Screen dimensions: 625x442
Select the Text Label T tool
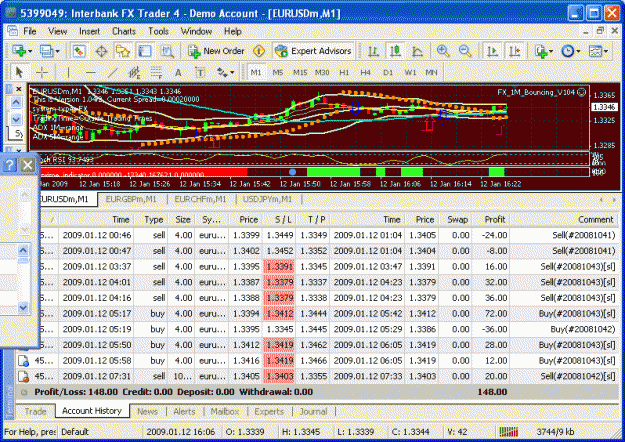pyautogui.click(x=200, y=73)
